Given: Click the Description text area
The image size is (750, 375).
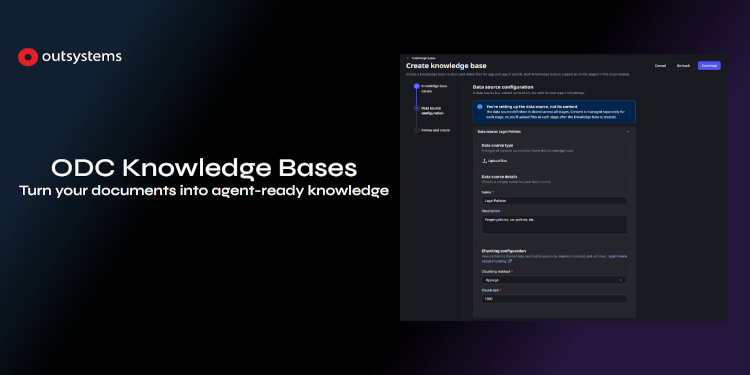Looking at the screenshot, I should tap(554, 225).
